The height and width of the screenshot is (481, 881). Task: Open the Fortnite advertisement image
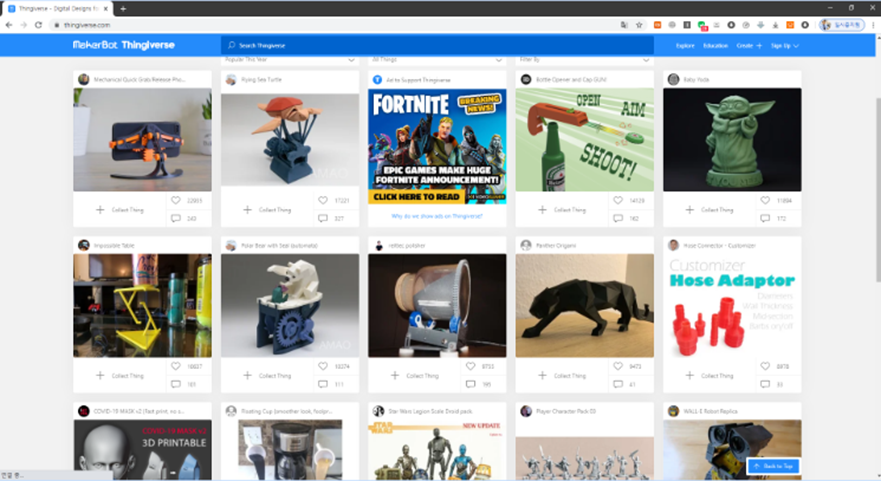(x=437, y=146)
